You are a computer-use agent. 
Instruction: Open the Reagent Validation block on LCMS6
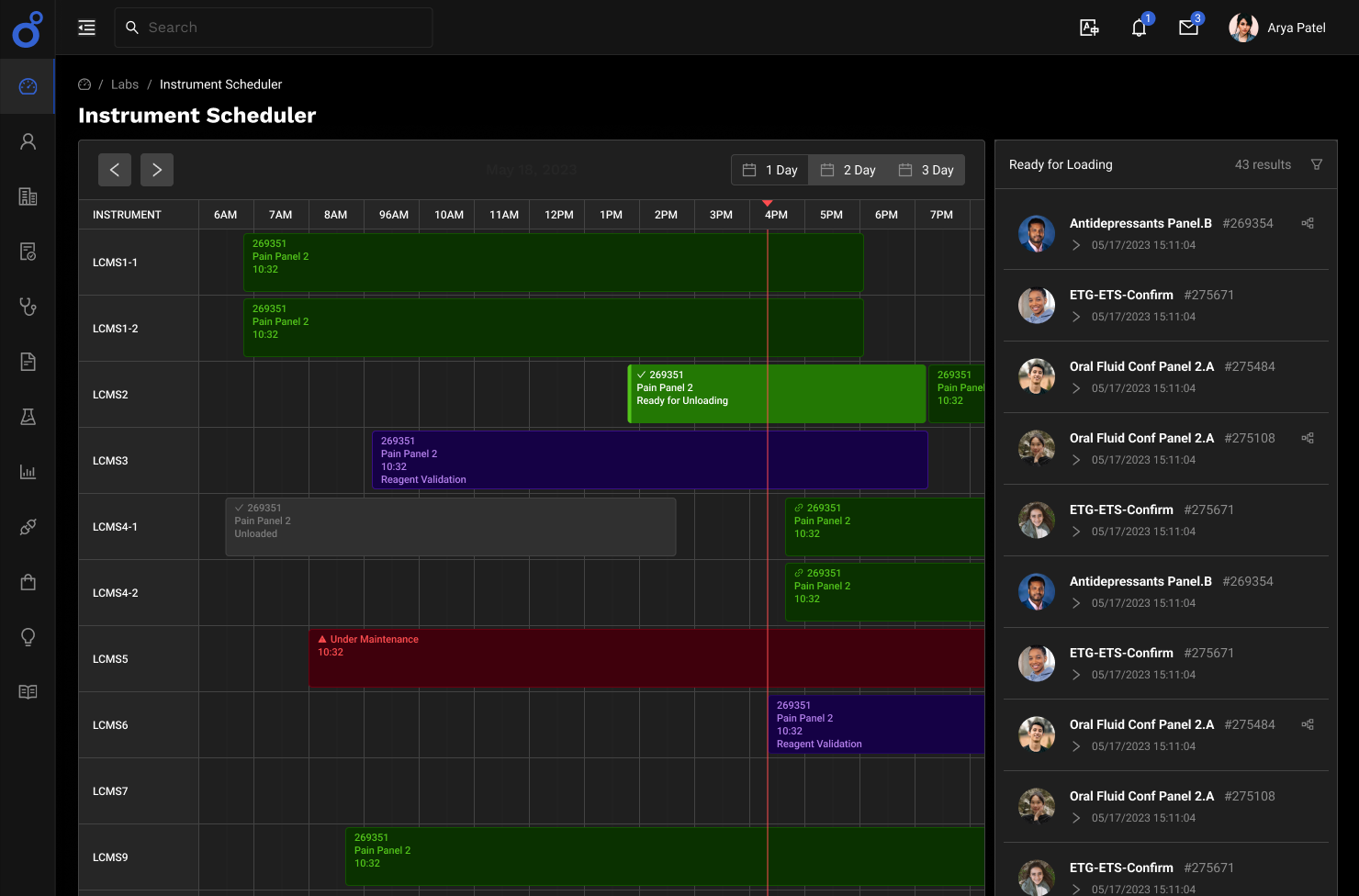point(876,724)
